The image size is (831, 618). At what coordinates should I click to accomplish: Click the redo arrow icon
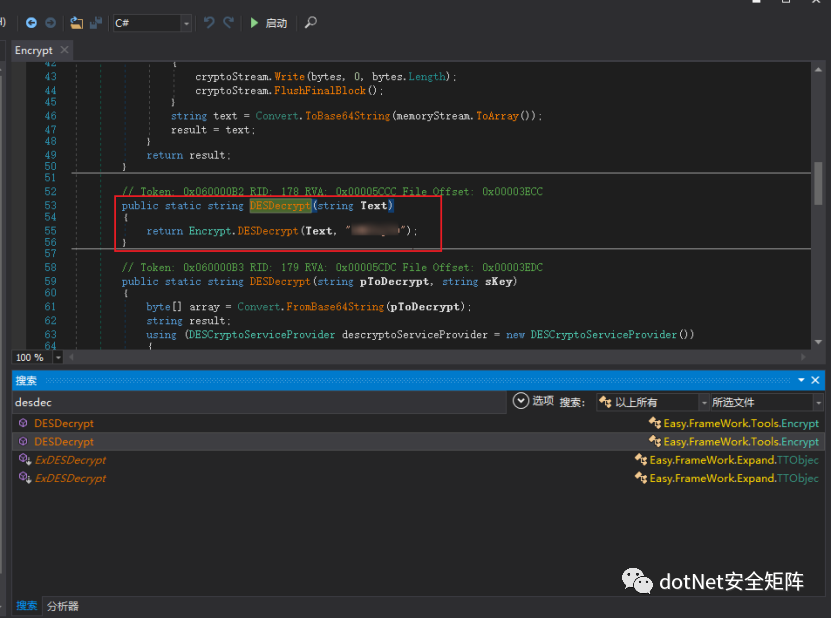[x=229, y=22]
